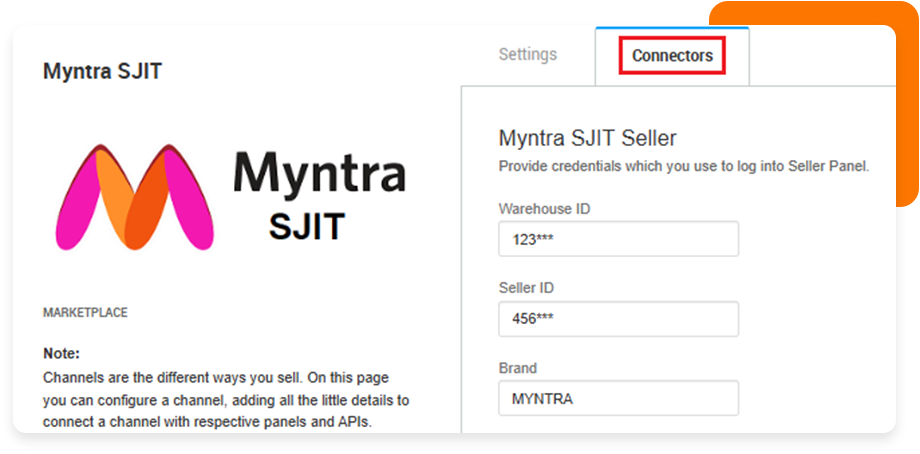Screen dimensions: 920x454
Task: Click the MARKETPLACE label
Action: 85,313
